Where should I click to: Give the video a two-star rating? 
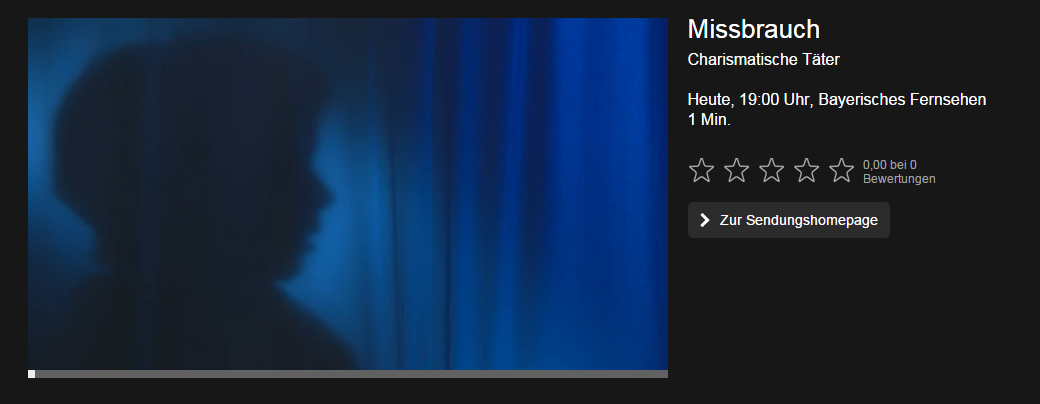(736, 170)
